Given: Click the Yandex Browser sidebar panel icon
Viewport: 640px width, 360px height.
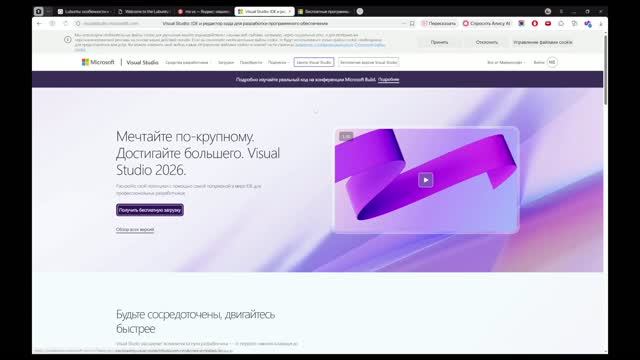Looking at the screenshot, I should click(38, 11).
